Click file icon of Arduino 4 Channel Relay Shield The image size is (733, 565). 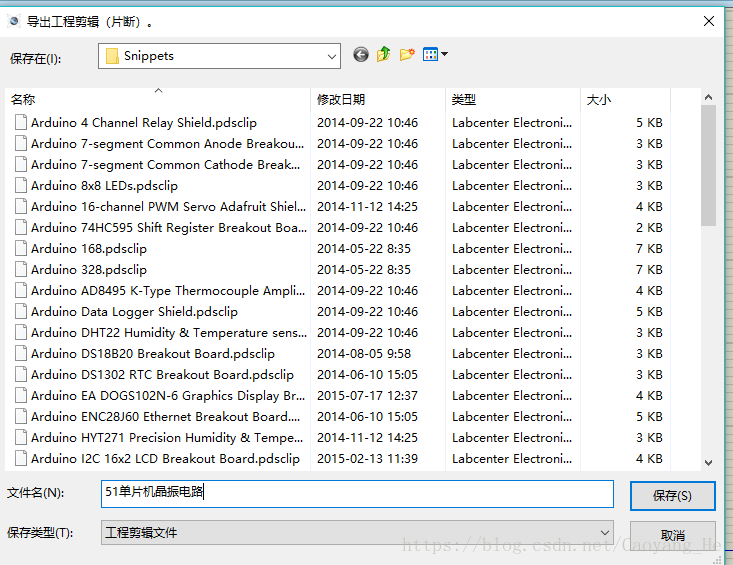21,122
